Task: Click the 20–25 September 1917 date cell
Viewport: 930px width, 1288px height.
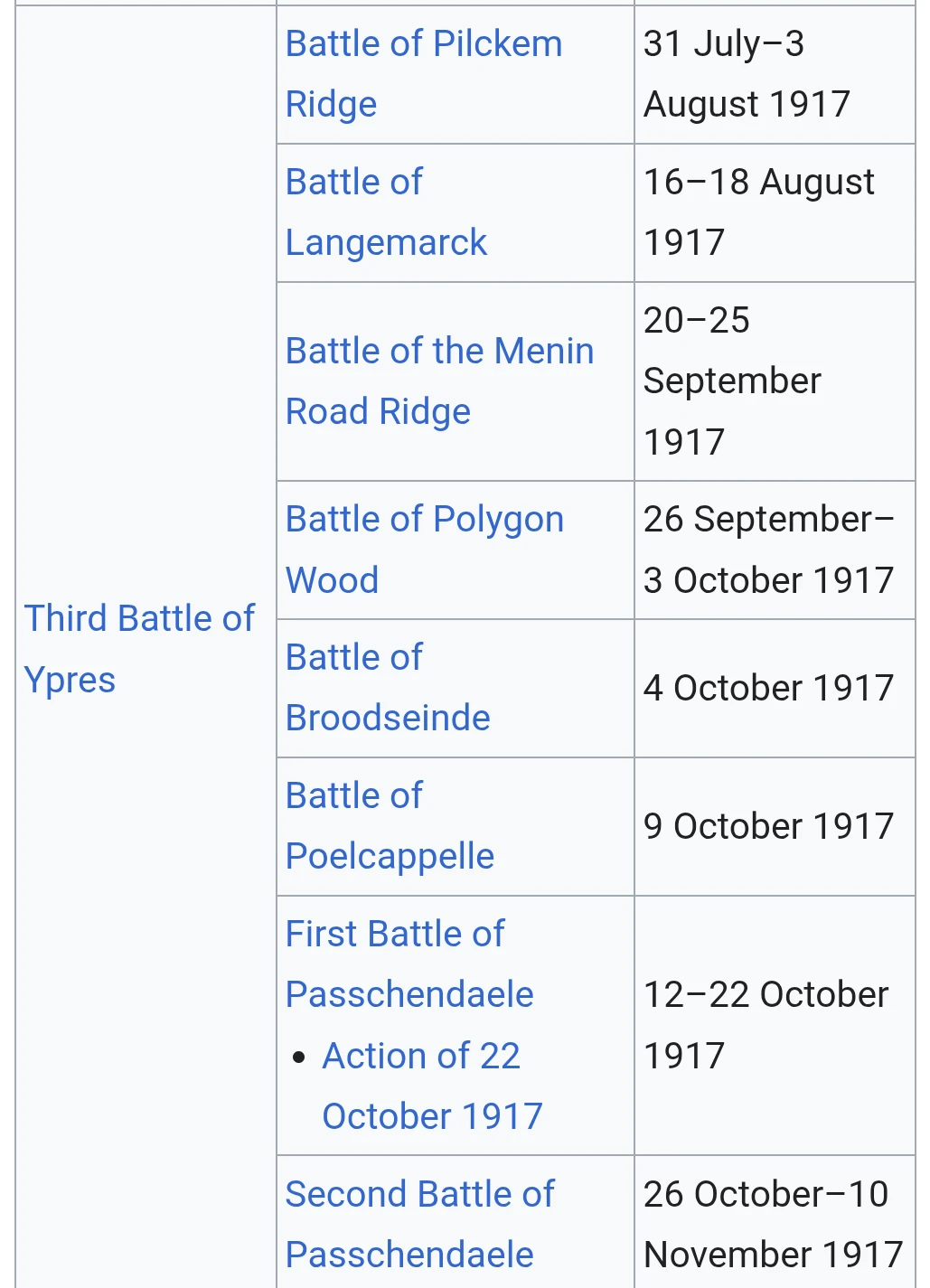Action: tap(775, 381)
